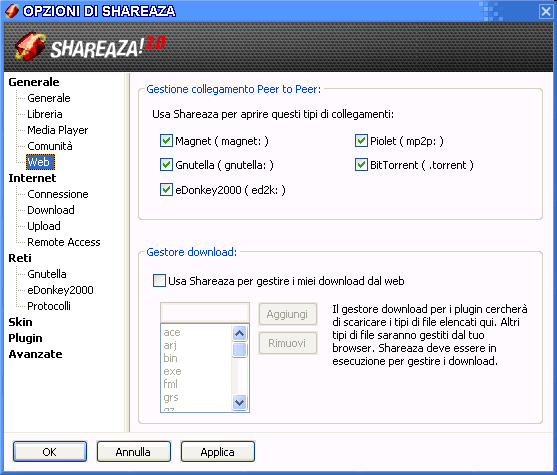Click the extension list scroll down arrow
557x475 pixels.
coord(239,403)
